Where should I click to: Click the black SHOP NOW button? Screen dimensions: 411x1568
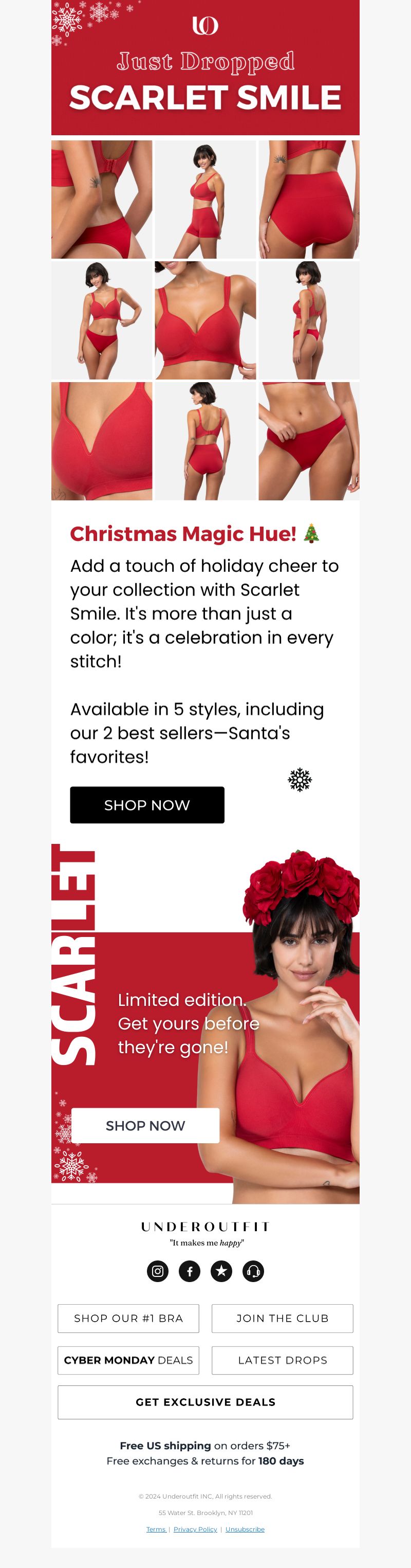[147, 805]
